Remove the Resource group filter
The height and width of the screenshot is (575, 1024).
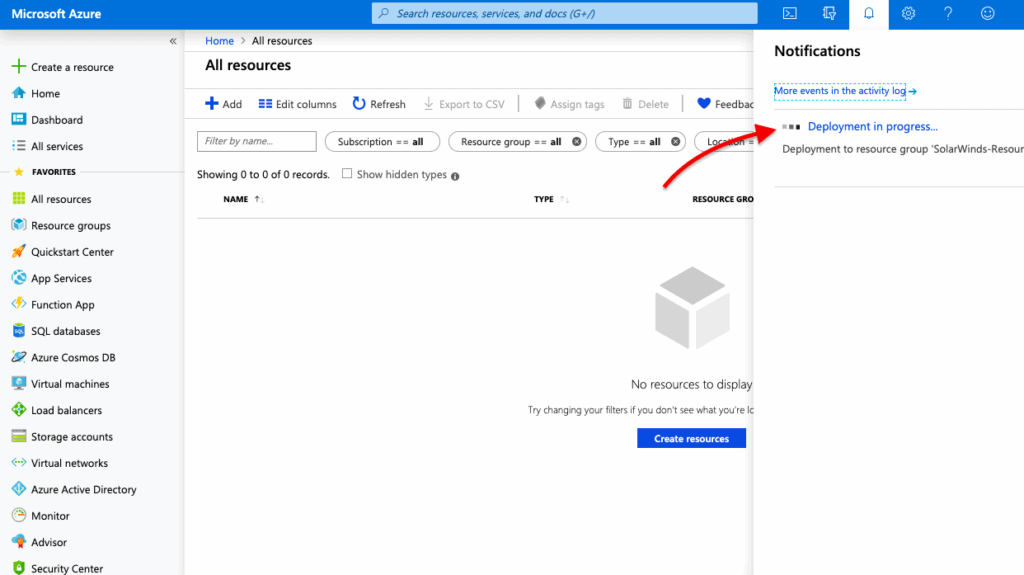pyautogui.click(x=577, y=142)
